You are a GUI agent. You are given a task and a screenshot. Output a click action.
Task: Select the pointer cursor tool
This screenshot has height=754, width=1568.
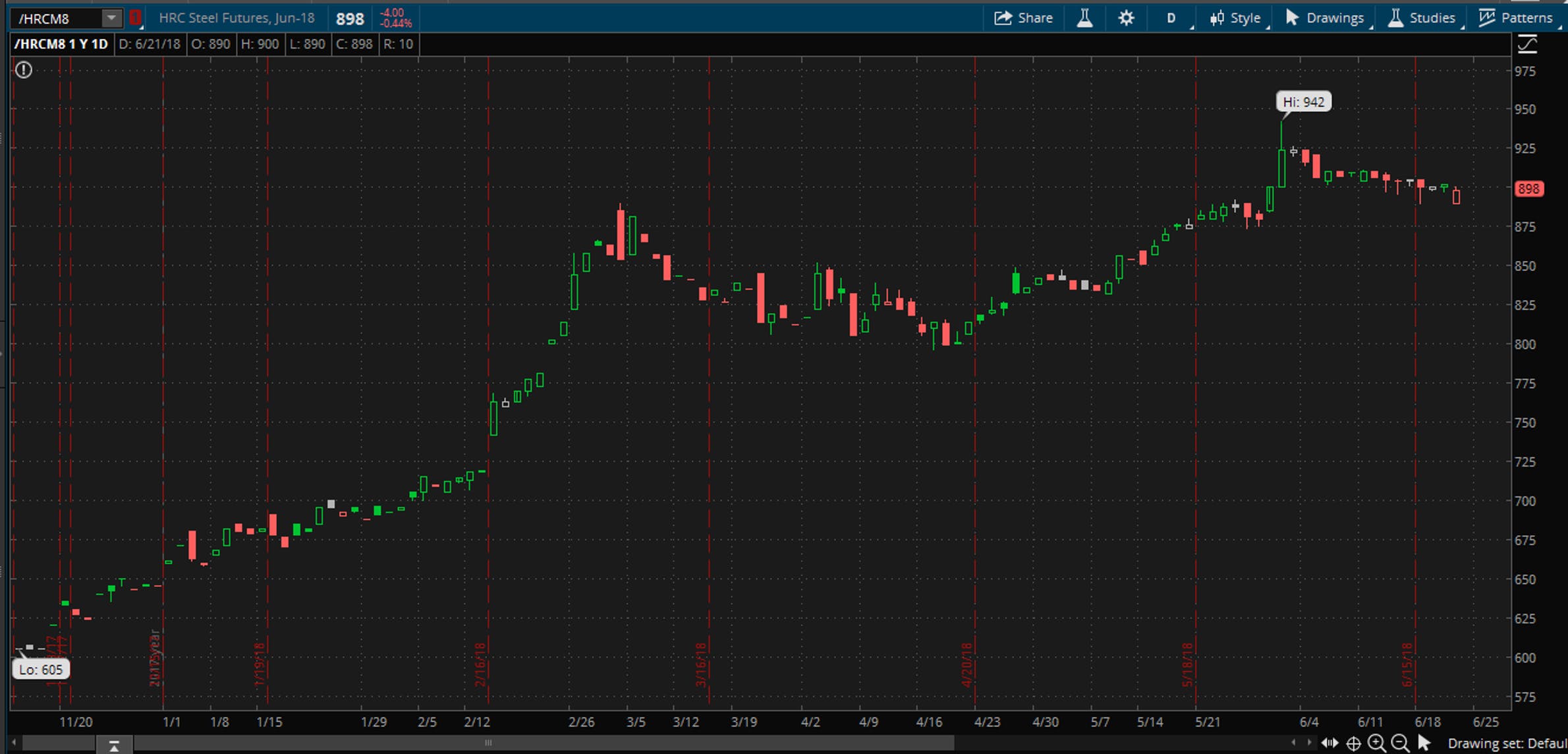(x=1424, y=743)
